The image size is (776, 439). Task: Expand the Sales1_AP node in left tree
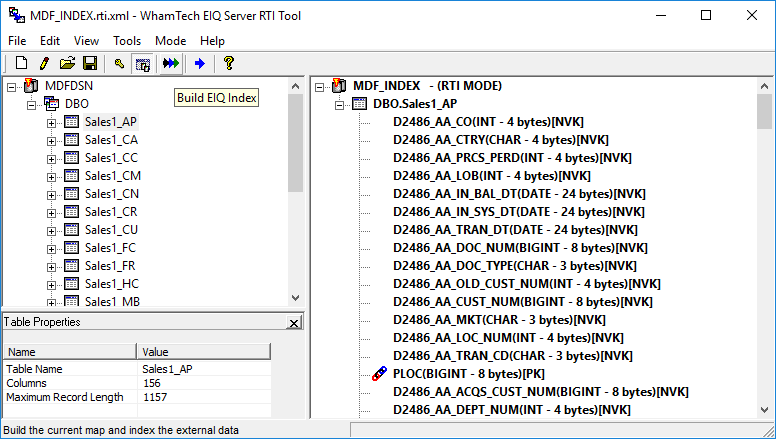coord(51,123)
